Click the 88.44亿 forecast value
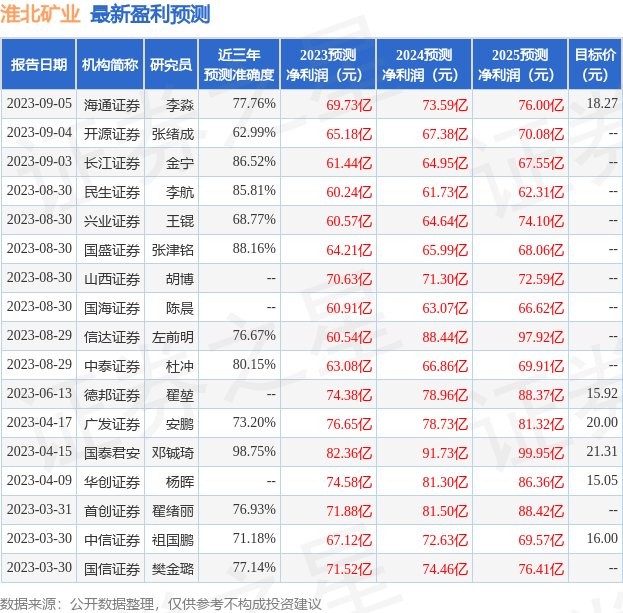 point(445,337)
